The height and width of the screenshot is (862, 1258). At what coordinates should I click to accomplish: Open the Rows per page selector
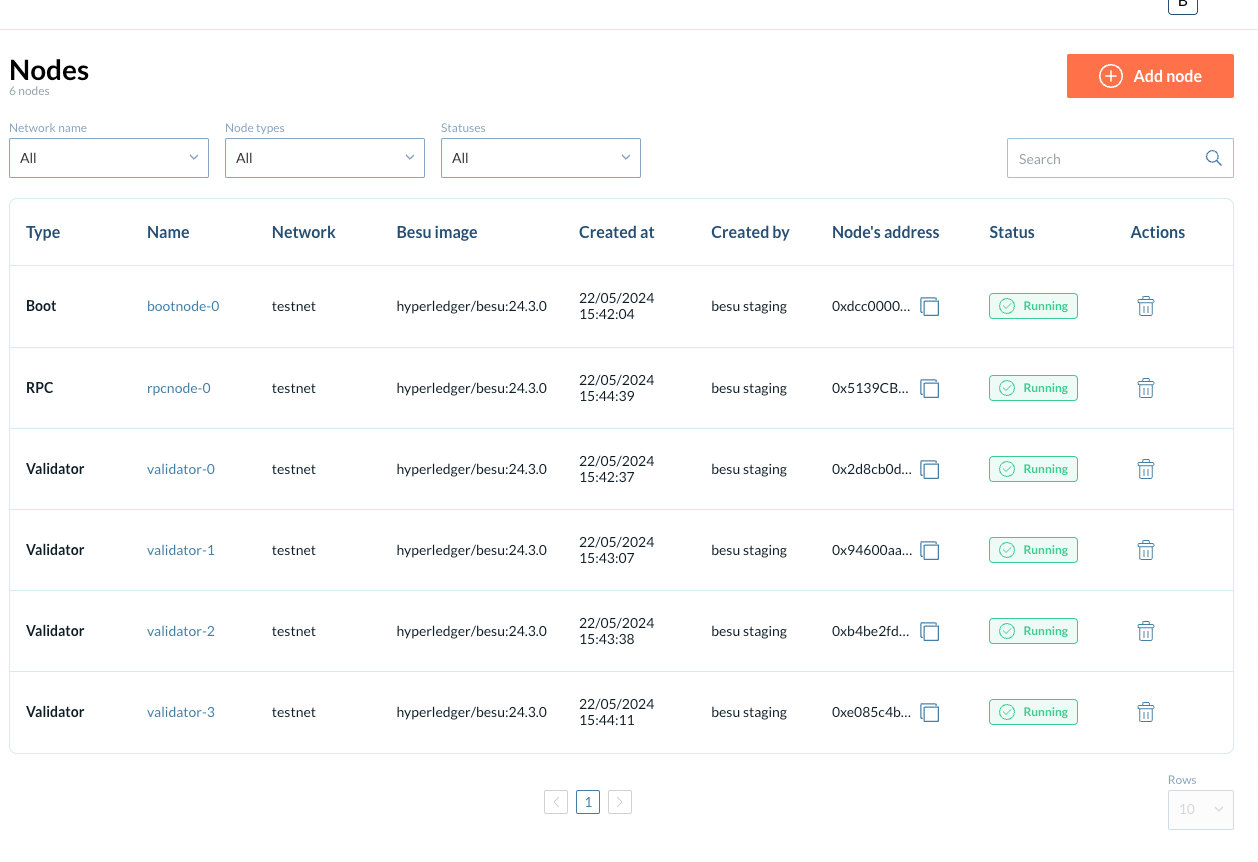pyautogui.click(x=1199, y=809)
